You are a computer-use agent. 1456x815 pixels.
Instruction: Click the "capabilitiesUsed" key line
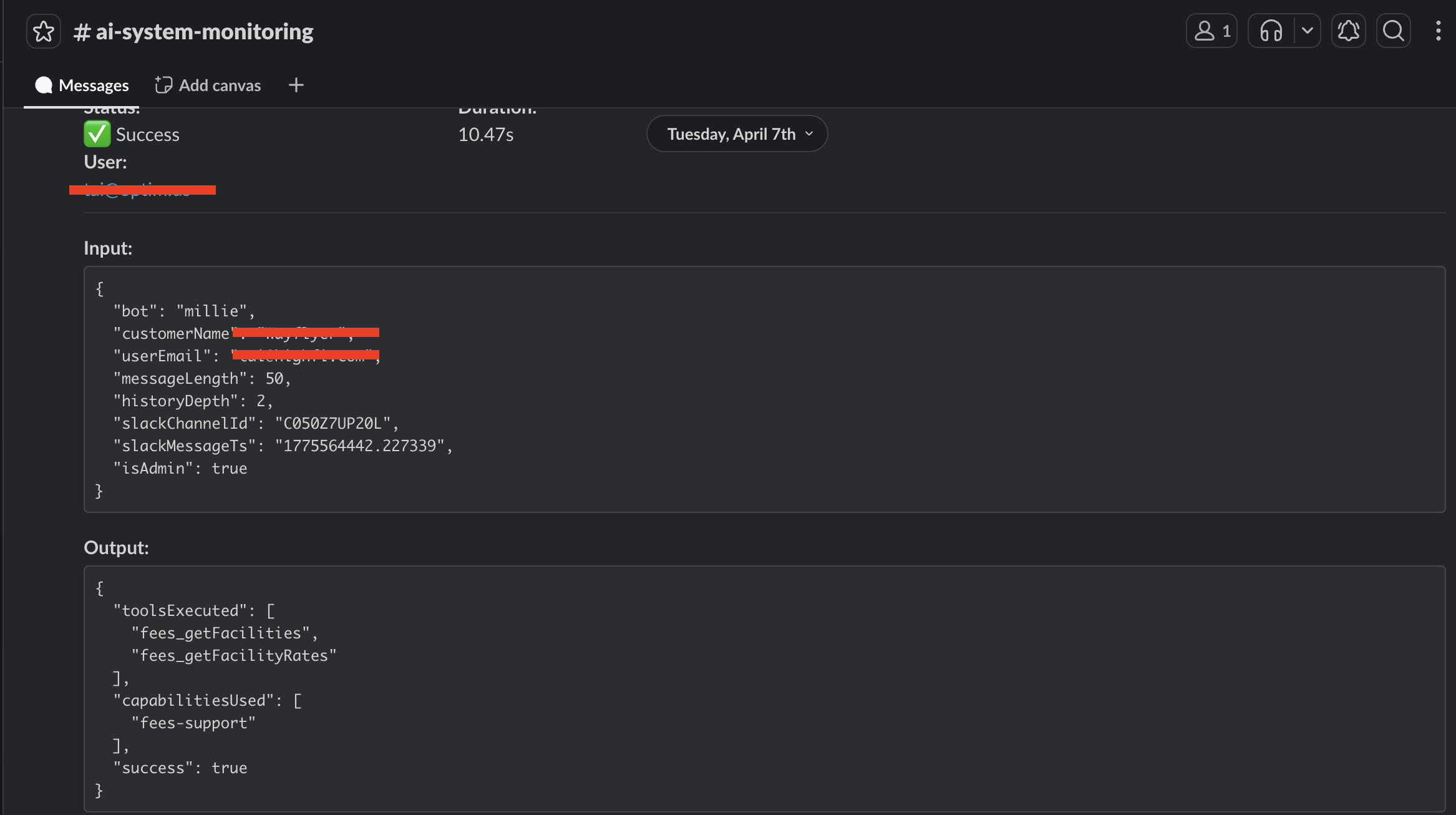(x=208, y=700)
